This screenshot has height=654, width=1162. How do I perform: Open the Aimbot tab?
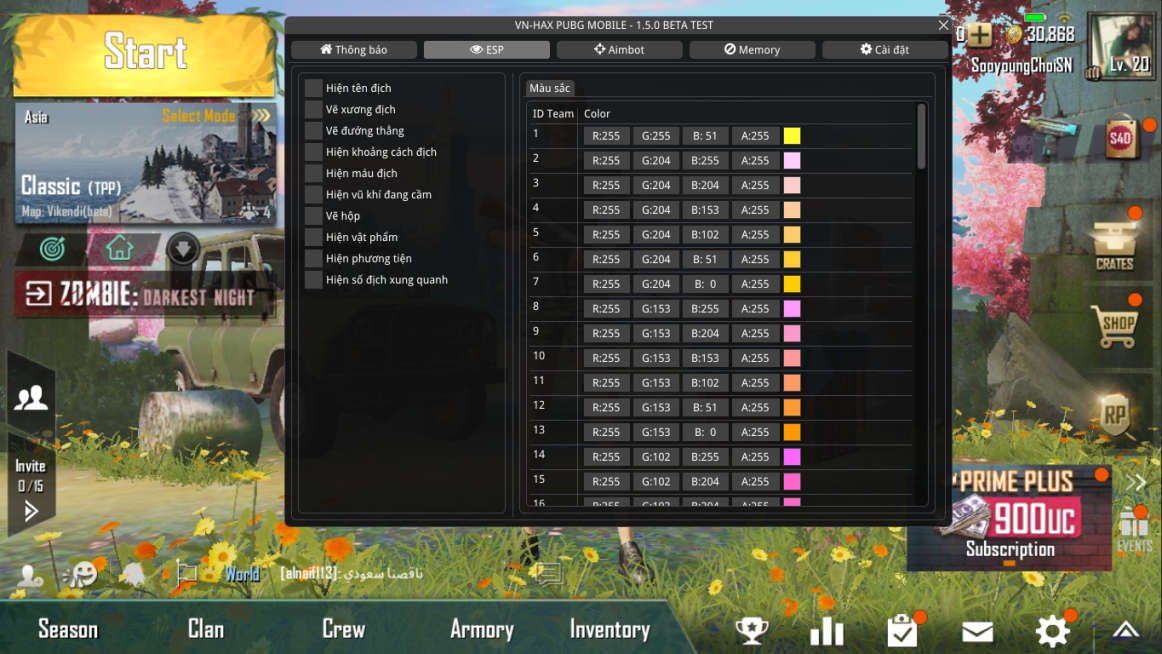(620, 50)
